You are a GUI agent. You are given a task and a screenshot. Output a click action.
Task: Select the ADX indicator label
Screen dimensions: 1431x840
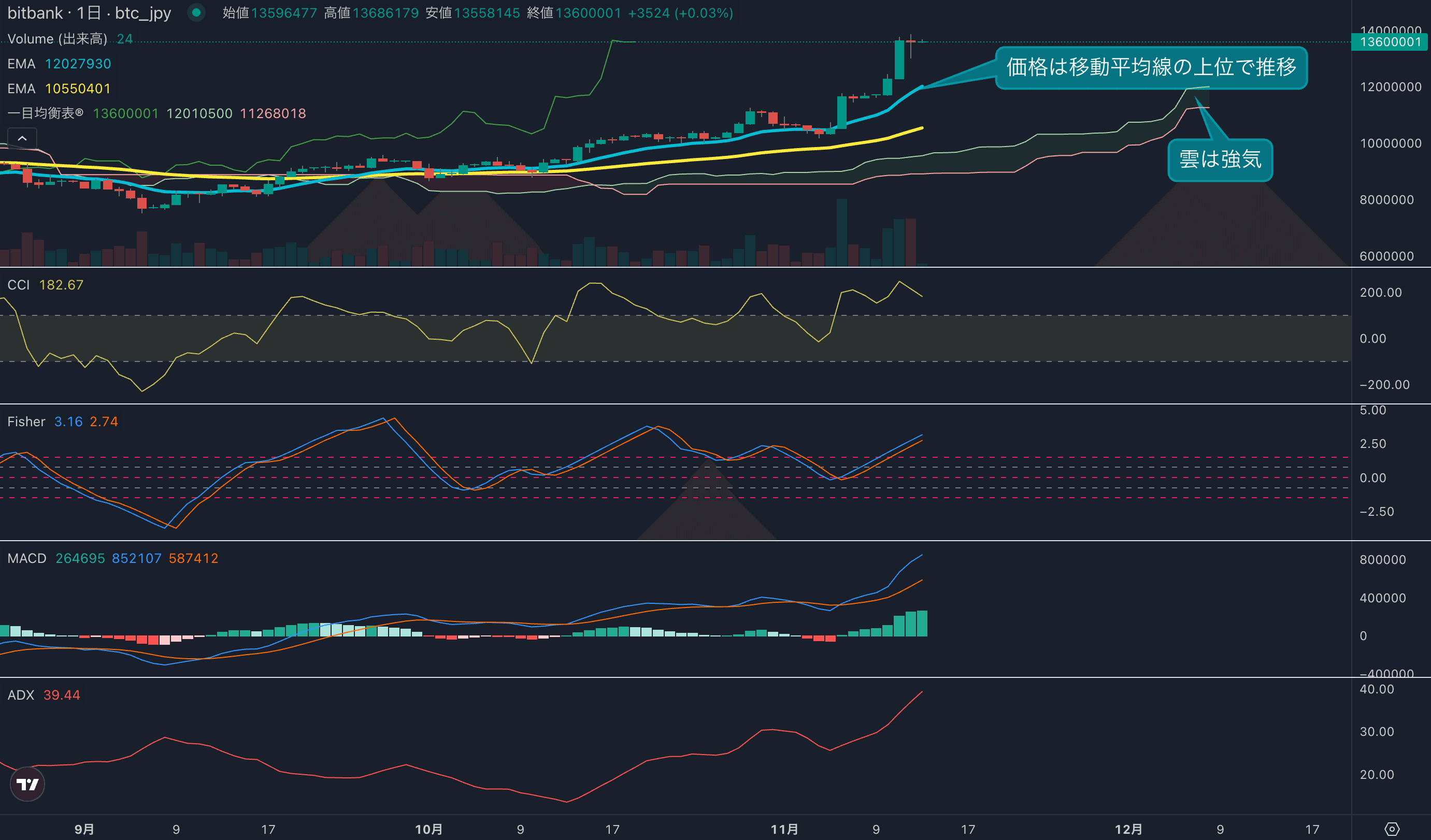21,696
